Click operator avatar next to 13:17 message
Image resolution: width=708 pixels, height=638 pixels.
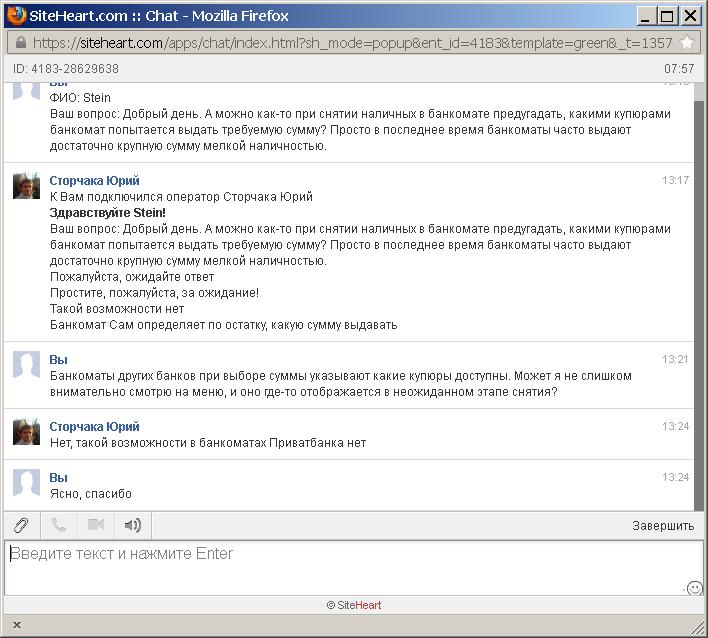26,186
